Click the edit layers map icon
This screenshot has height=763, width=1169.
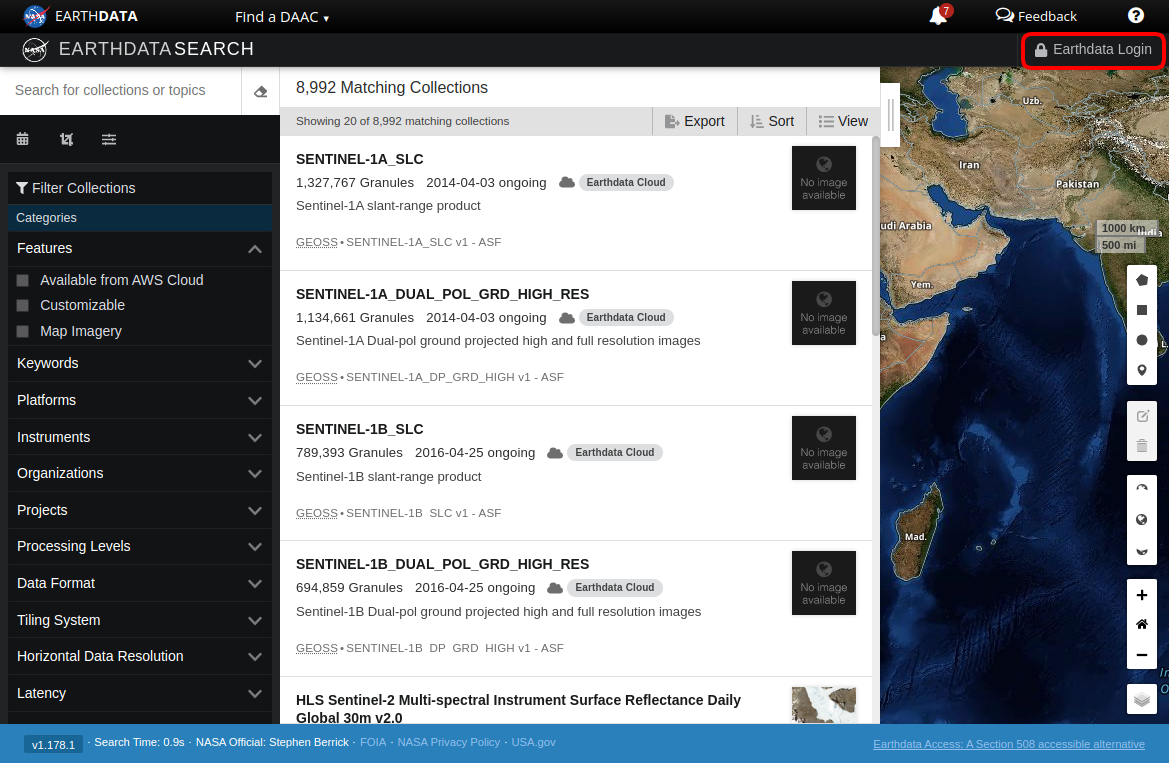tap(1141, 416)
